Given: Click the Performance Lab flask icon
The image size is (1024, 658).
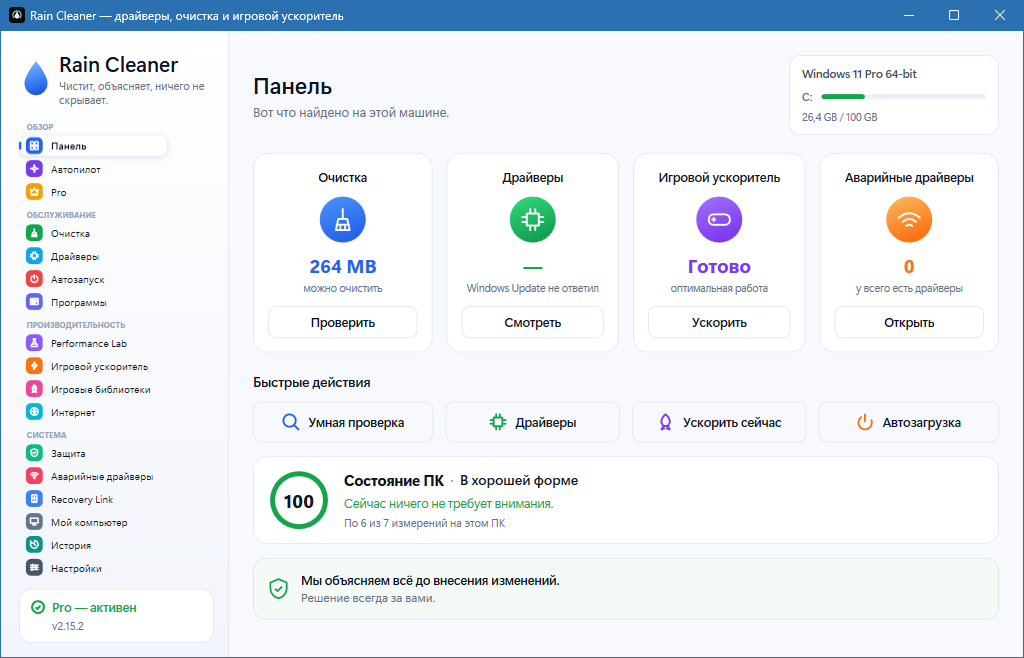Looking at the screenshot, I should click(35, 343).
